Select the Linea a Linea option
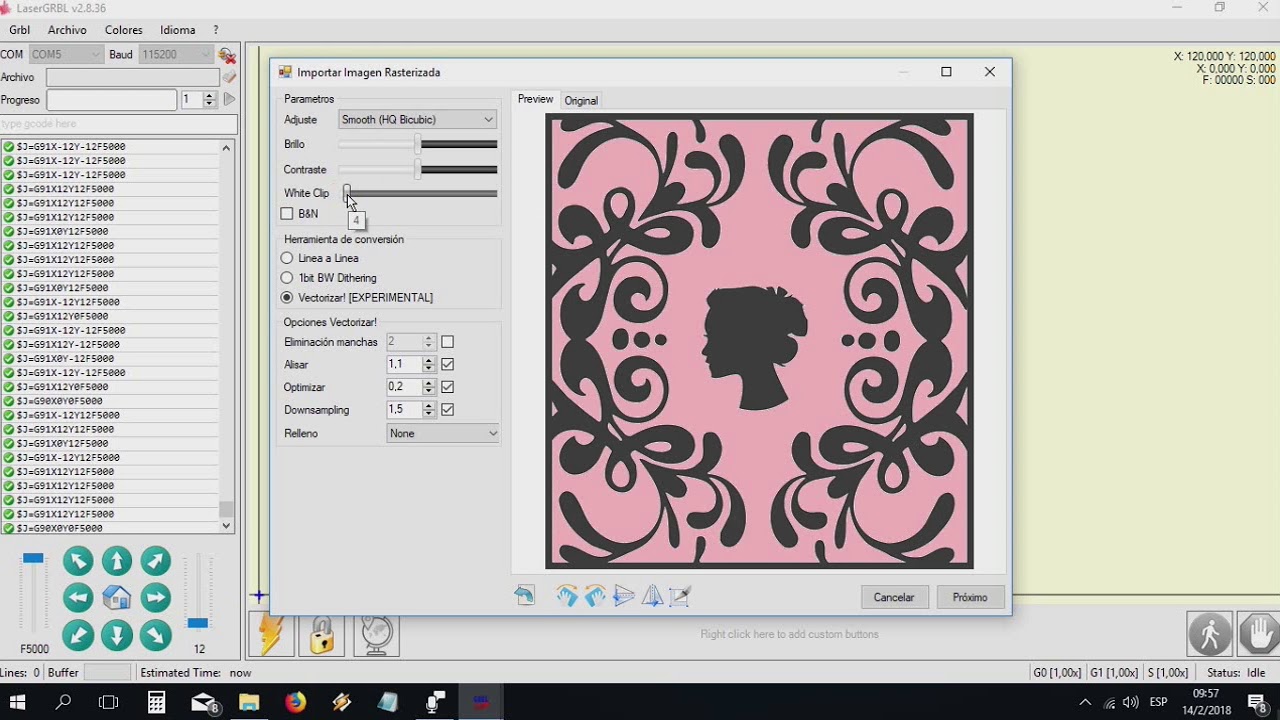Screen dimensions: 1280x720 287,258
